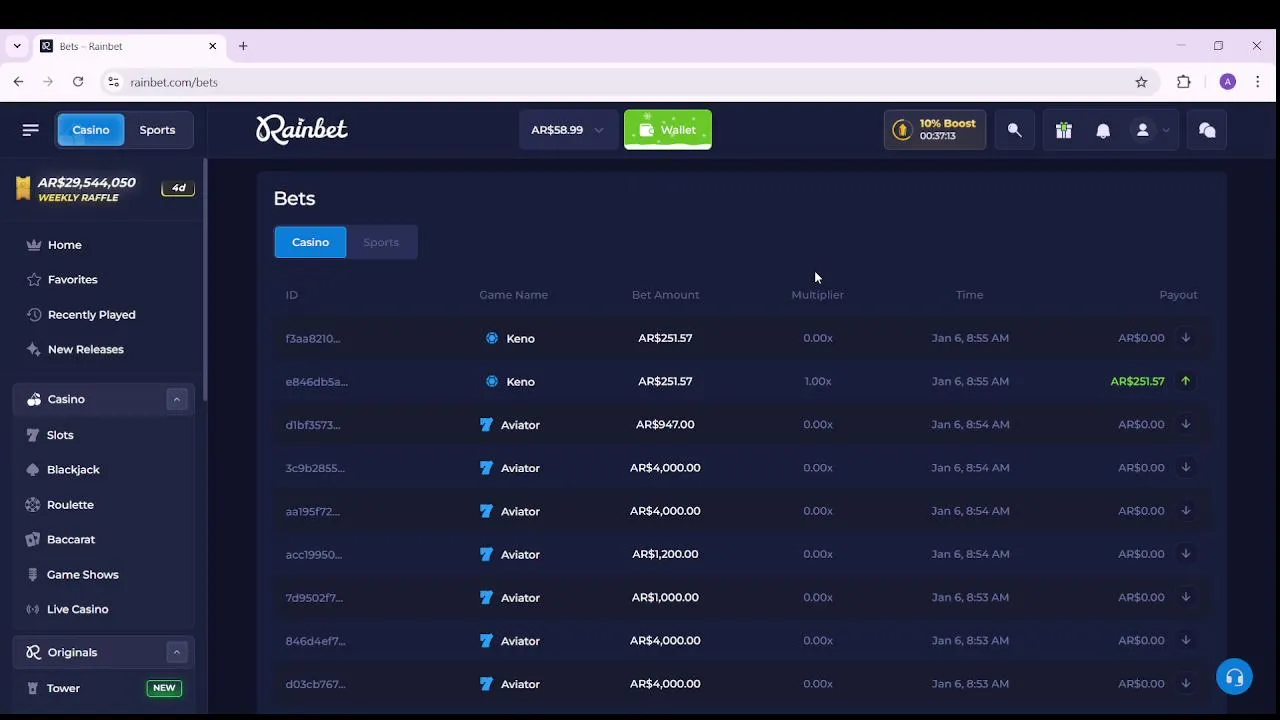Viewport: 1280px width, 720px height.
Task: Click the Aviator icon in 846d4ef7 row
Action: coord(486,641)
